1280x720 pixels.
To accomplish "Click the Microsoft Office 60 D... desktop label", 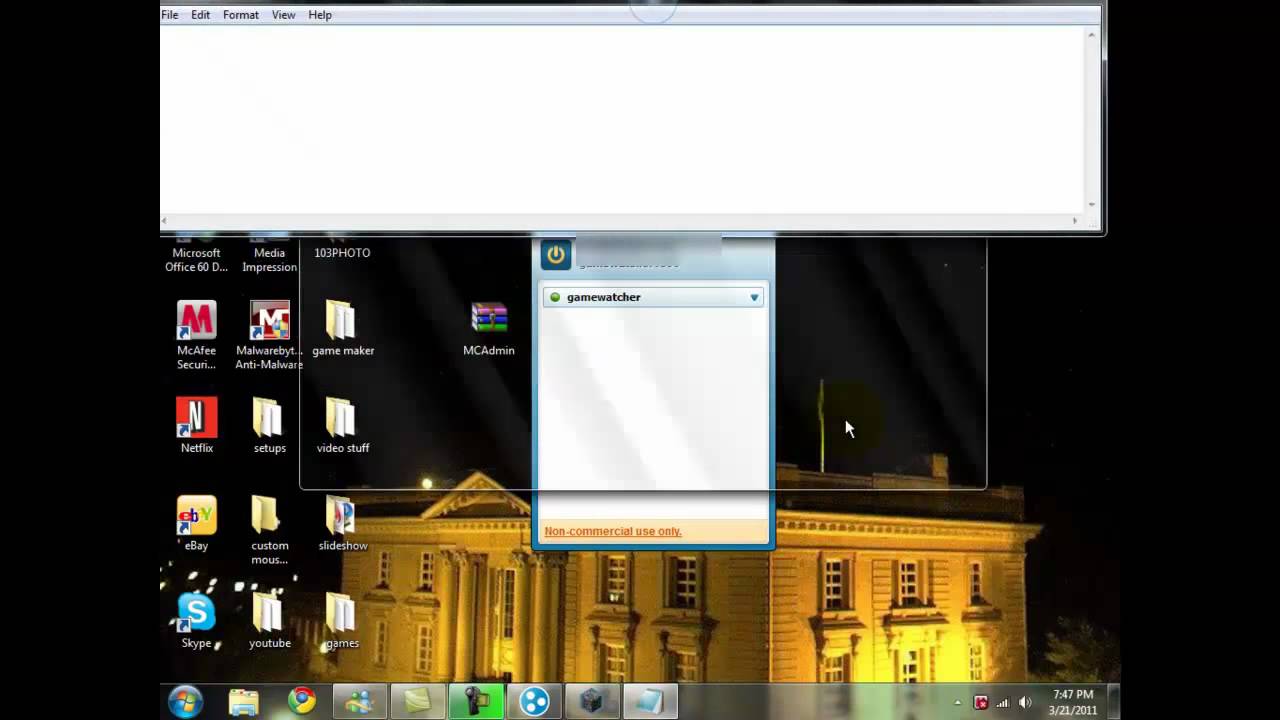I will tap(197, 260).
